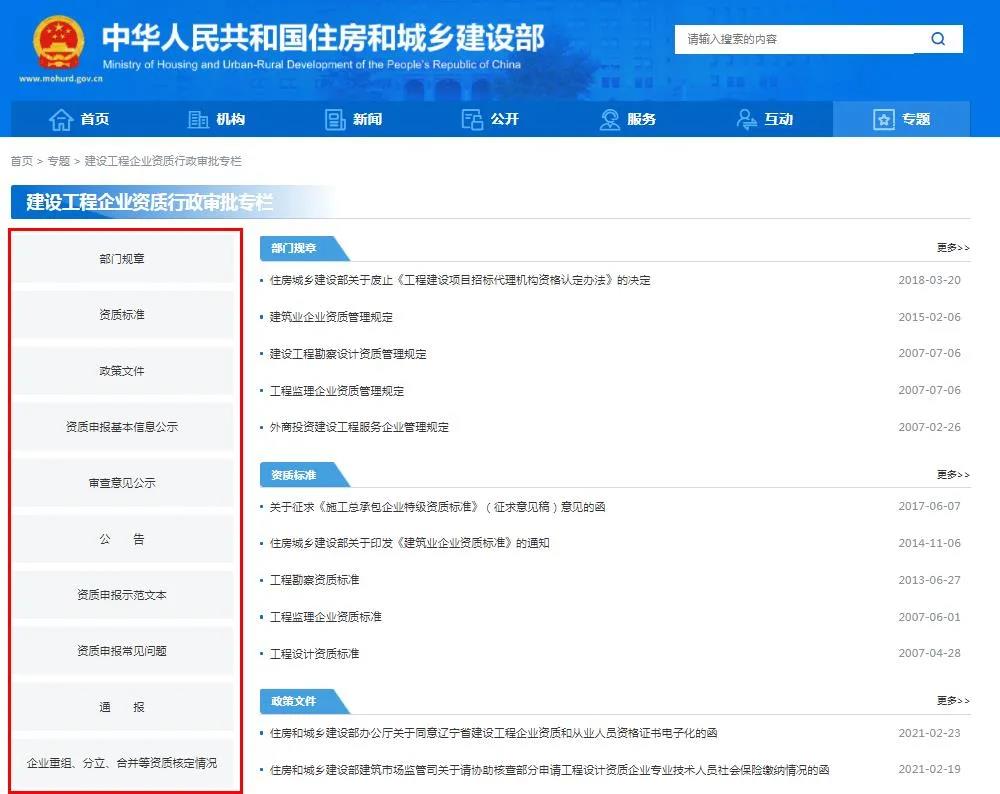Click breadcrumb 建设工程企业资质行政审批专栏

163,161
